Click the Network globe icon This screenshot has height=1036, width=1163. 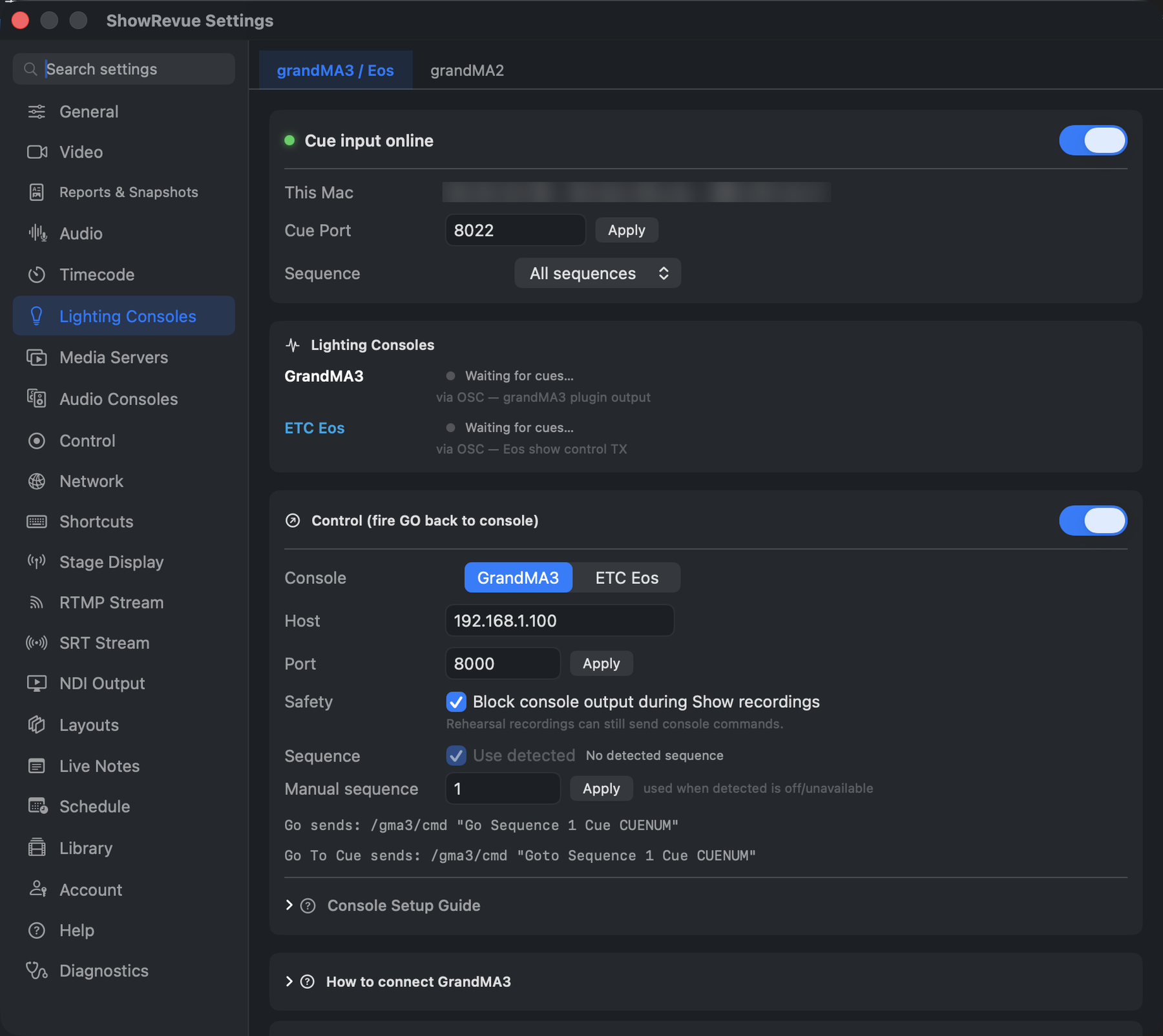tap(37, 481)
